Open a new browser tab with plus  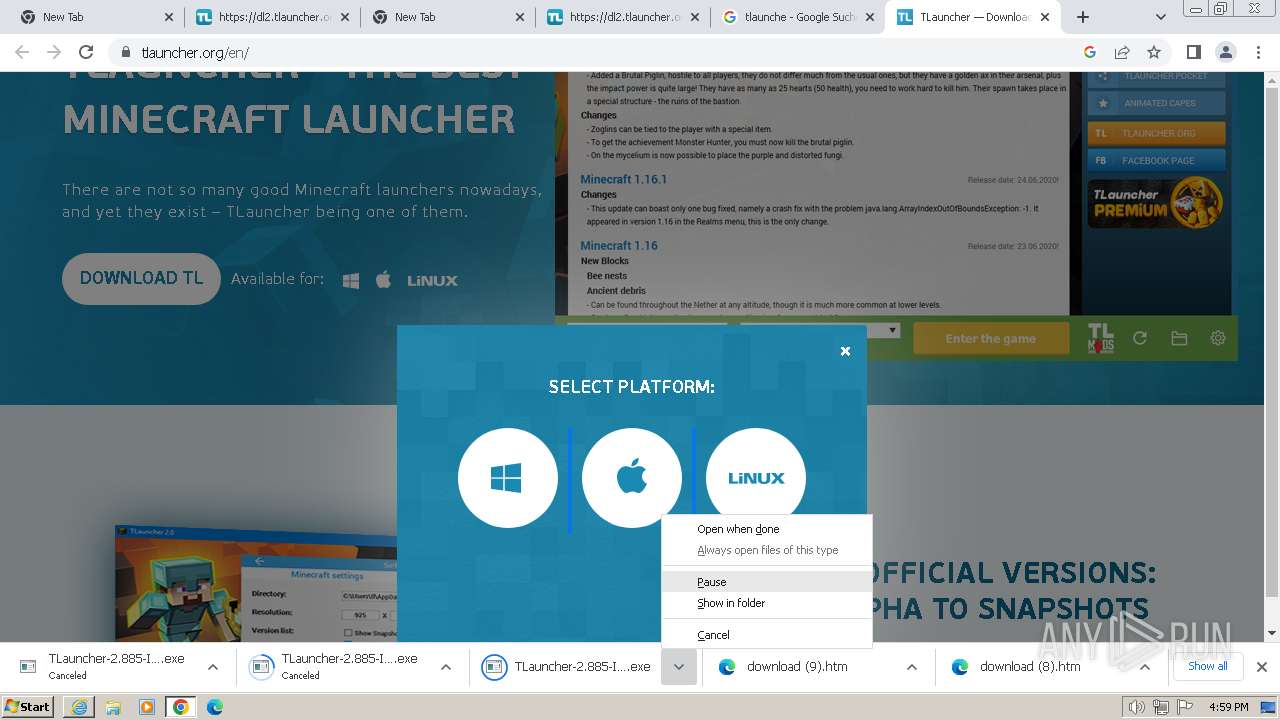click(x=1083, y=17)
